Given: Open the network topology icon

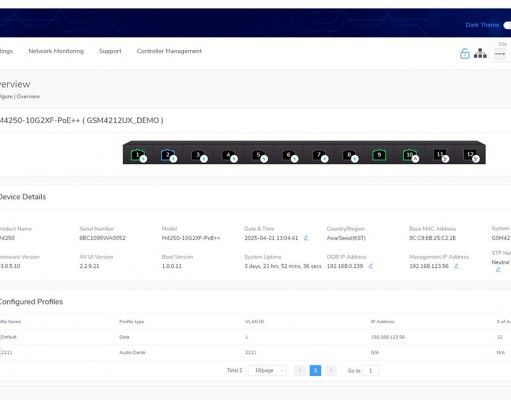Looking at the screenshot, I should pyautogui.click(x=480, y=53).
